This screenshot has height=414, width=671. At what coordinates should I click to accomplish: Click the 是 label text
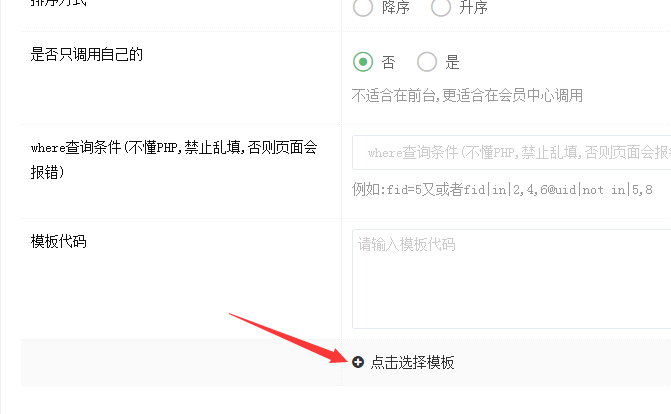(452, 63)
